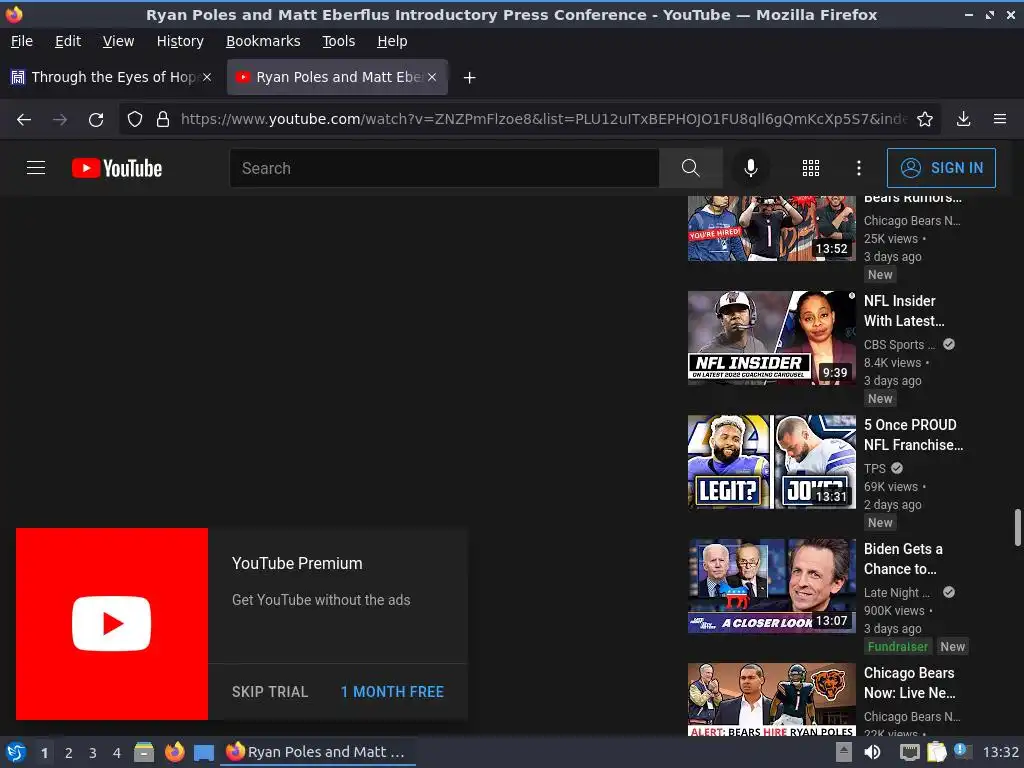This screenshot has height=768, width=1024.
Task: Select the Ryan Poles and Matt taskbar window button
Action: point(318,752)
